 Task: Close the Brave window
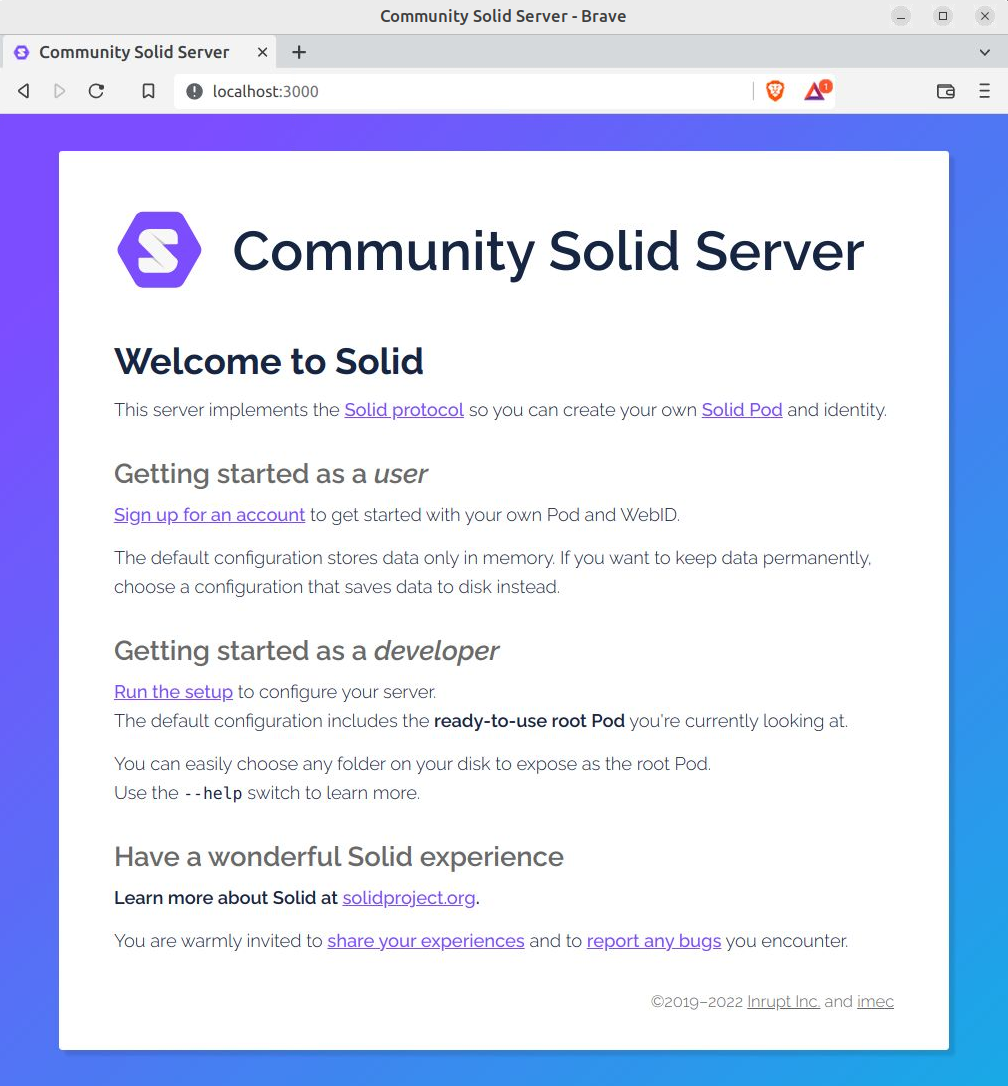984,16
